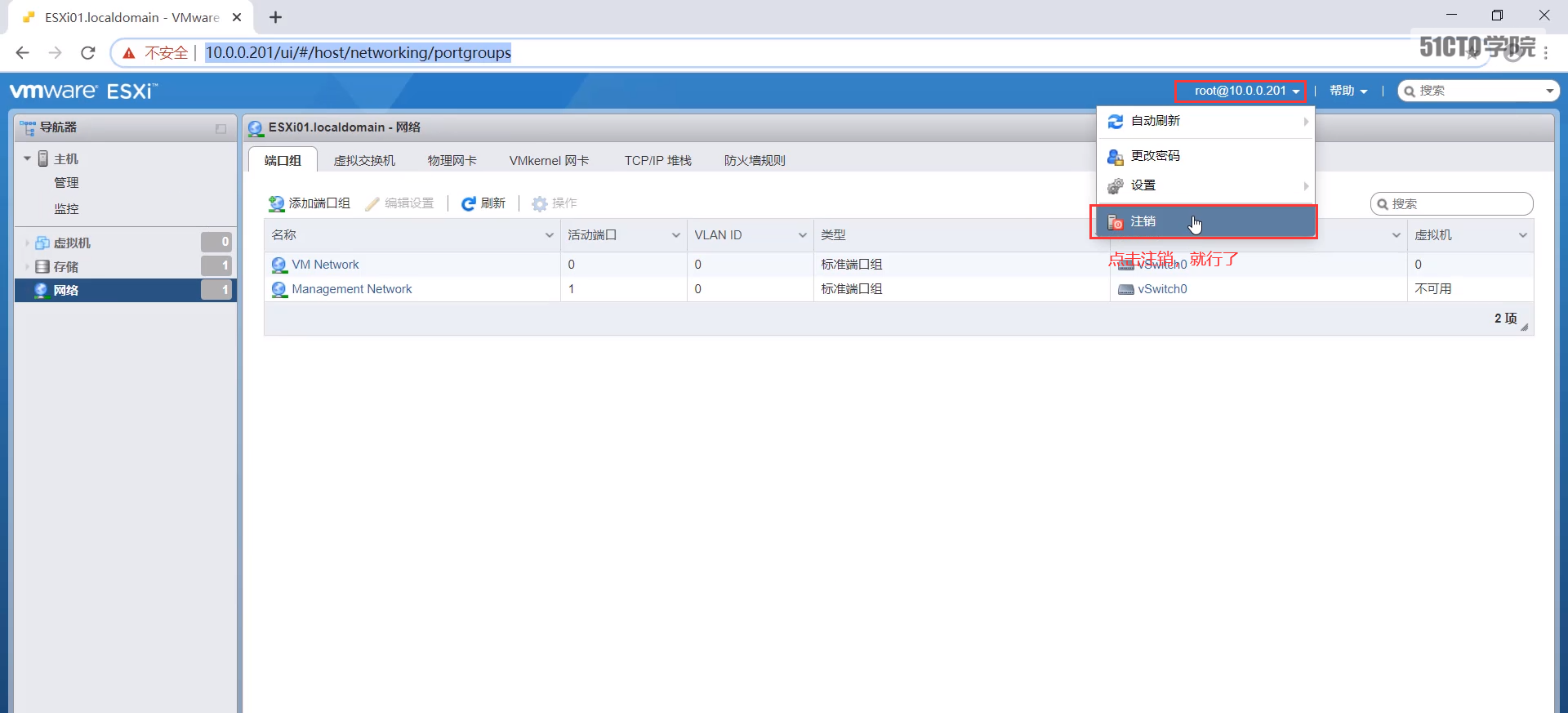Viewport: 1568px width, 713px height.
Task: Switch to the TCP/IP 堆栈 tab
Action: point(657,160)
